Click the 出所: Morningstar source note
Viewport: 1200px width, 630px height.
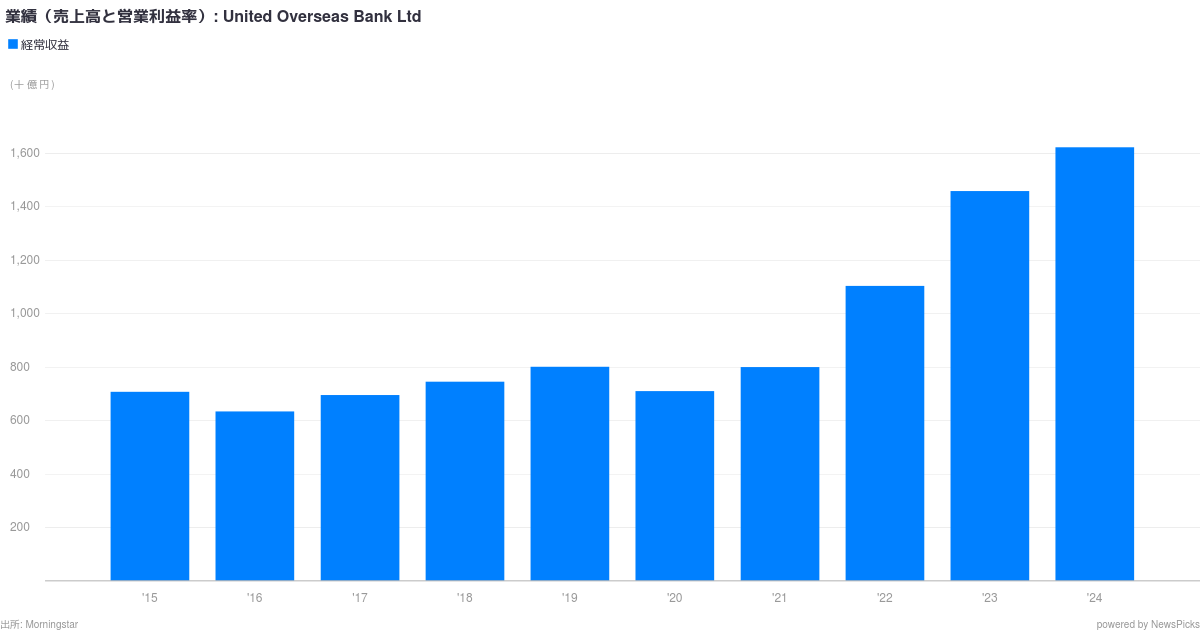click(x=39, y=624)
